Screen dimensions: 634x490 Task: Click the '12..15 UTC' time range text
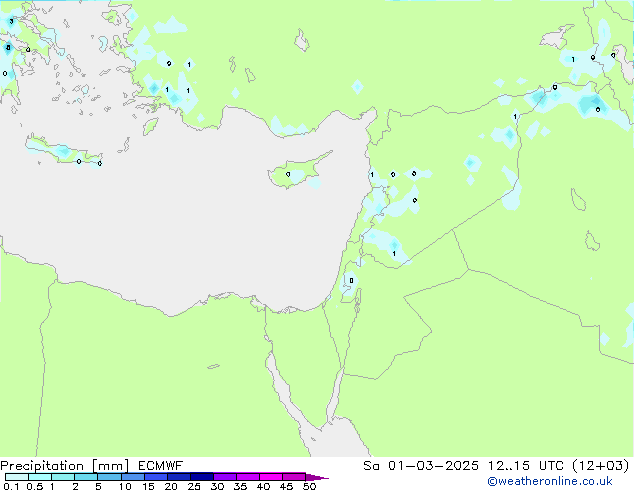click(x=525, y=466)
